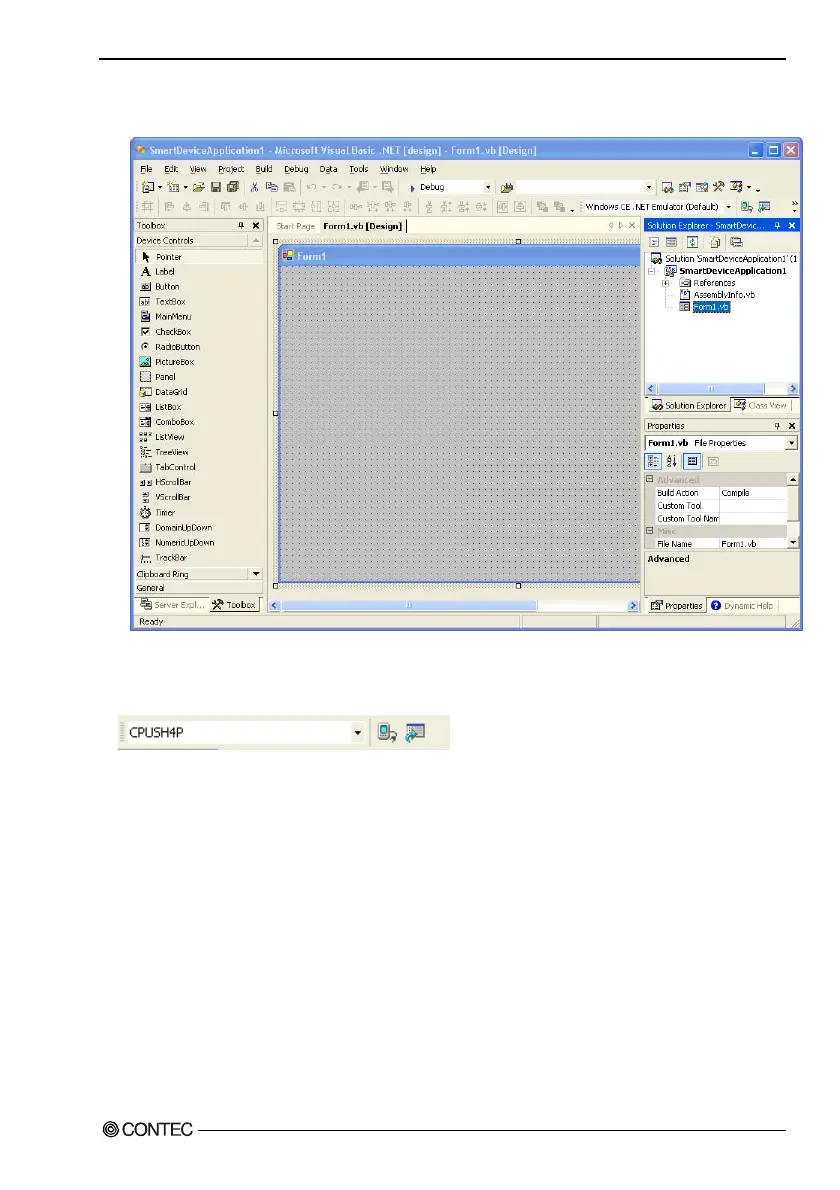Click the Build Action value Compile

[x=753, y=493]
